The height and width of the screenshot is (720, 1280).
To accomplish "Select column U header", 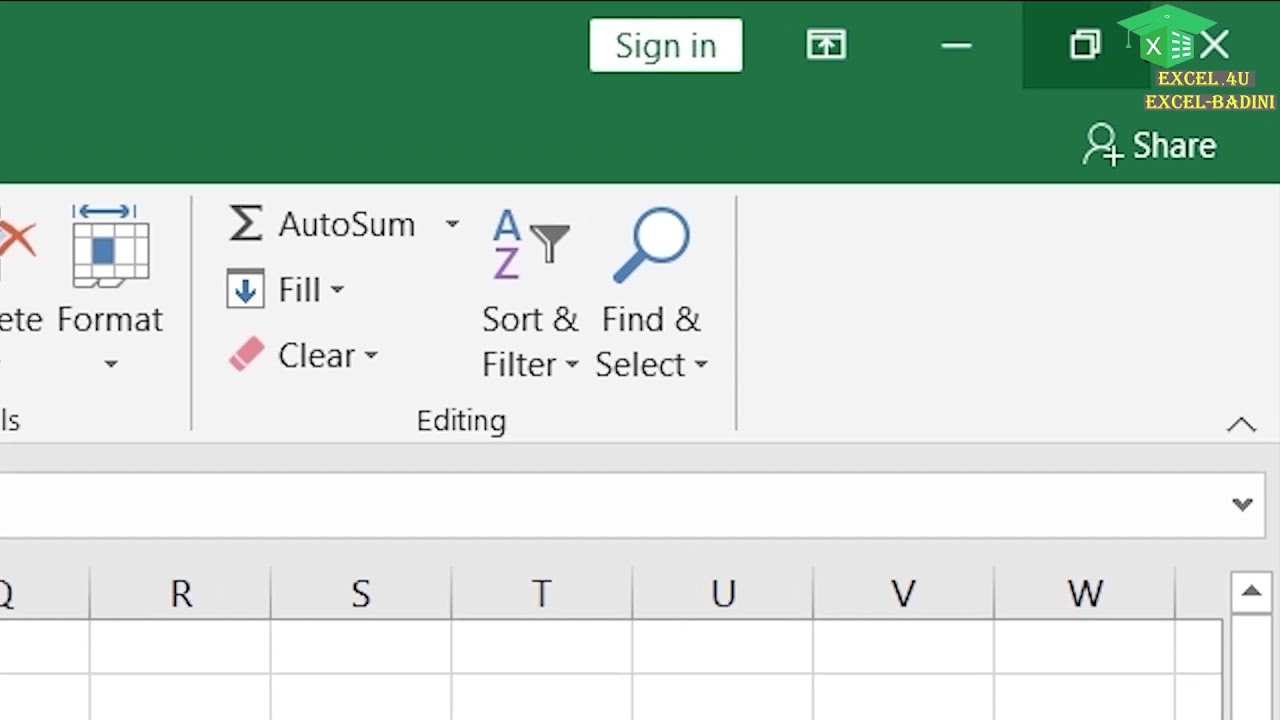I will coord(723,594).
